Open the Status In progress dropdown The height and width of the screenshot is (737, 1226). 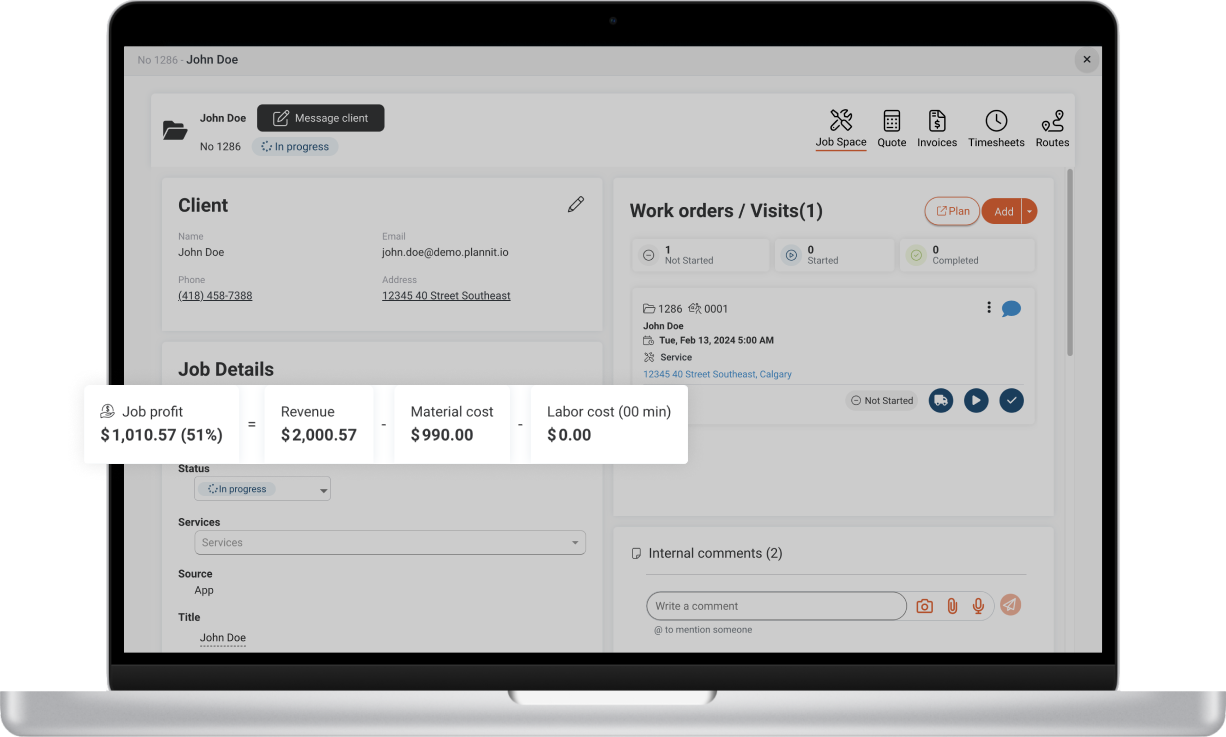coord(263,489)
